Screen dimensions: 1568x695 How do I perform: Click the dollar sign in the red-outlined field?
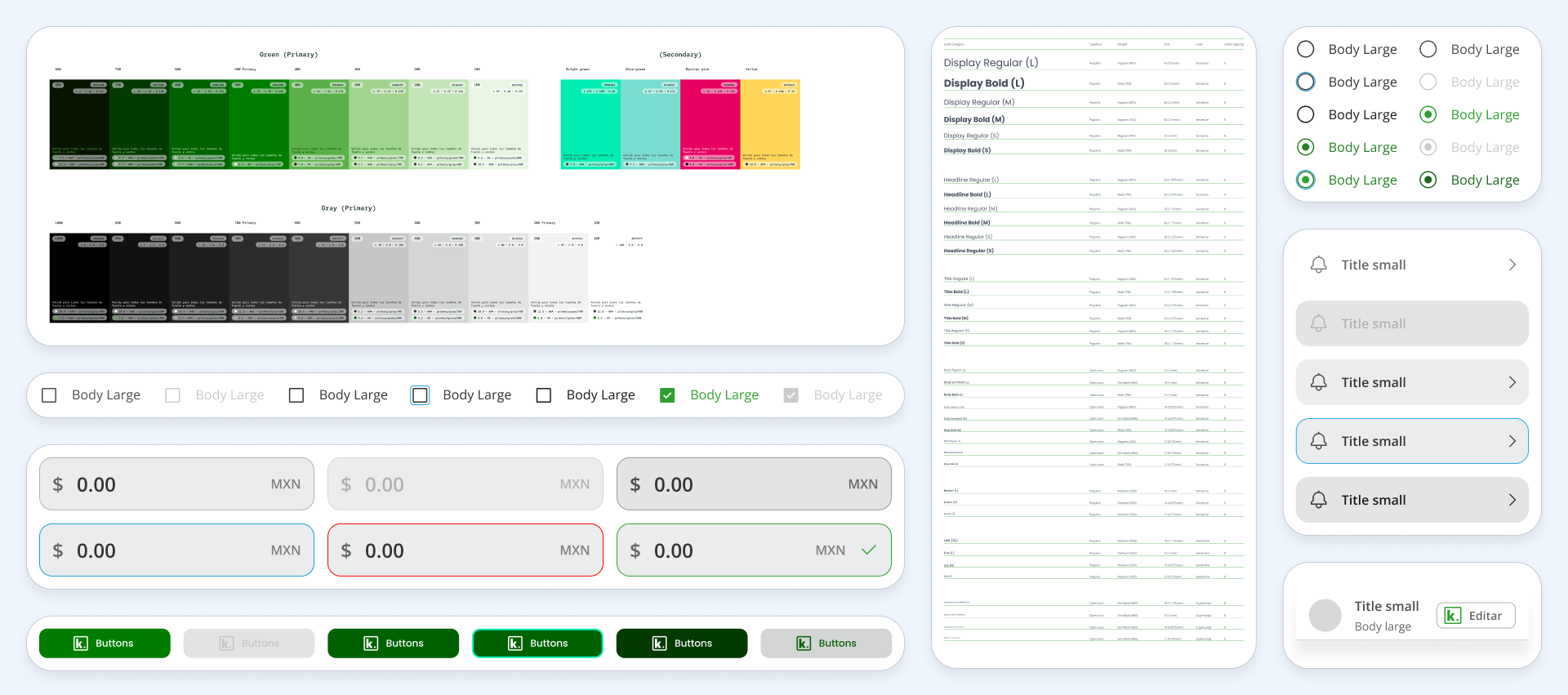click(346, 551)
